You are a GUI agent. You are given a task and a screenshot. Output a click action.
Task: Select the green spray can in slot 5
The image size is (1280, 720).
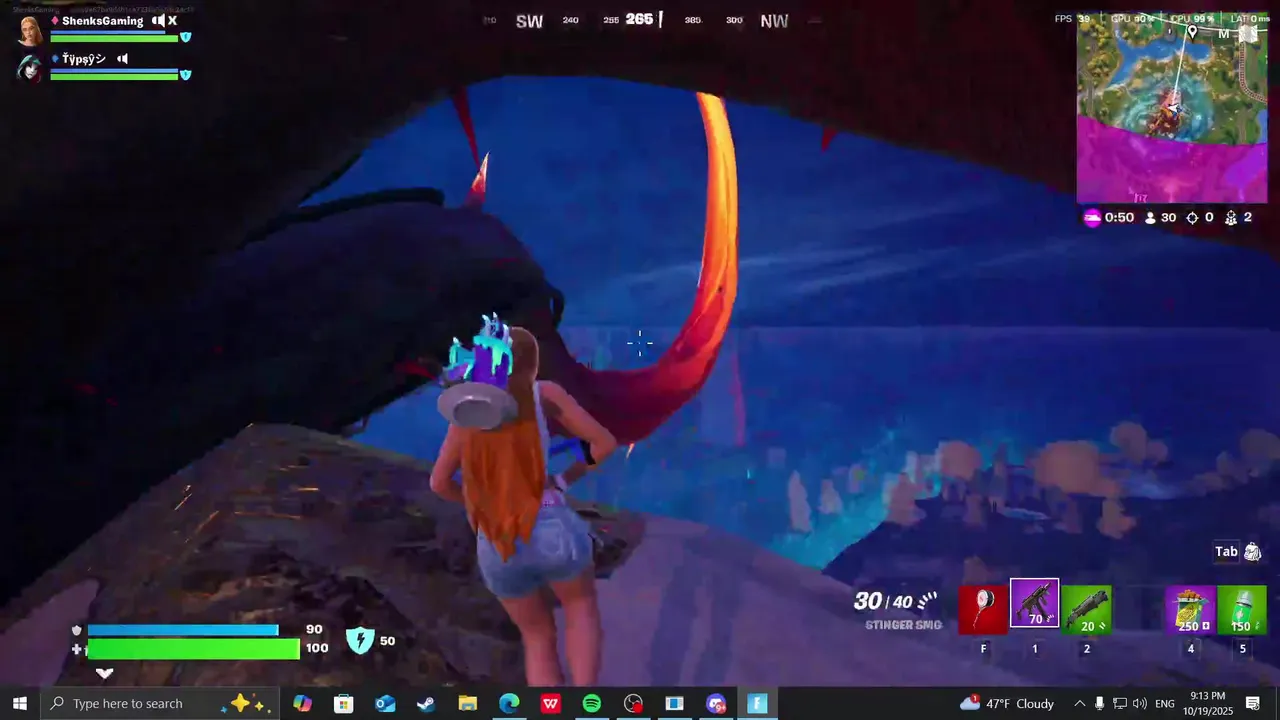pyautogui.click(x=1242, y=610)
